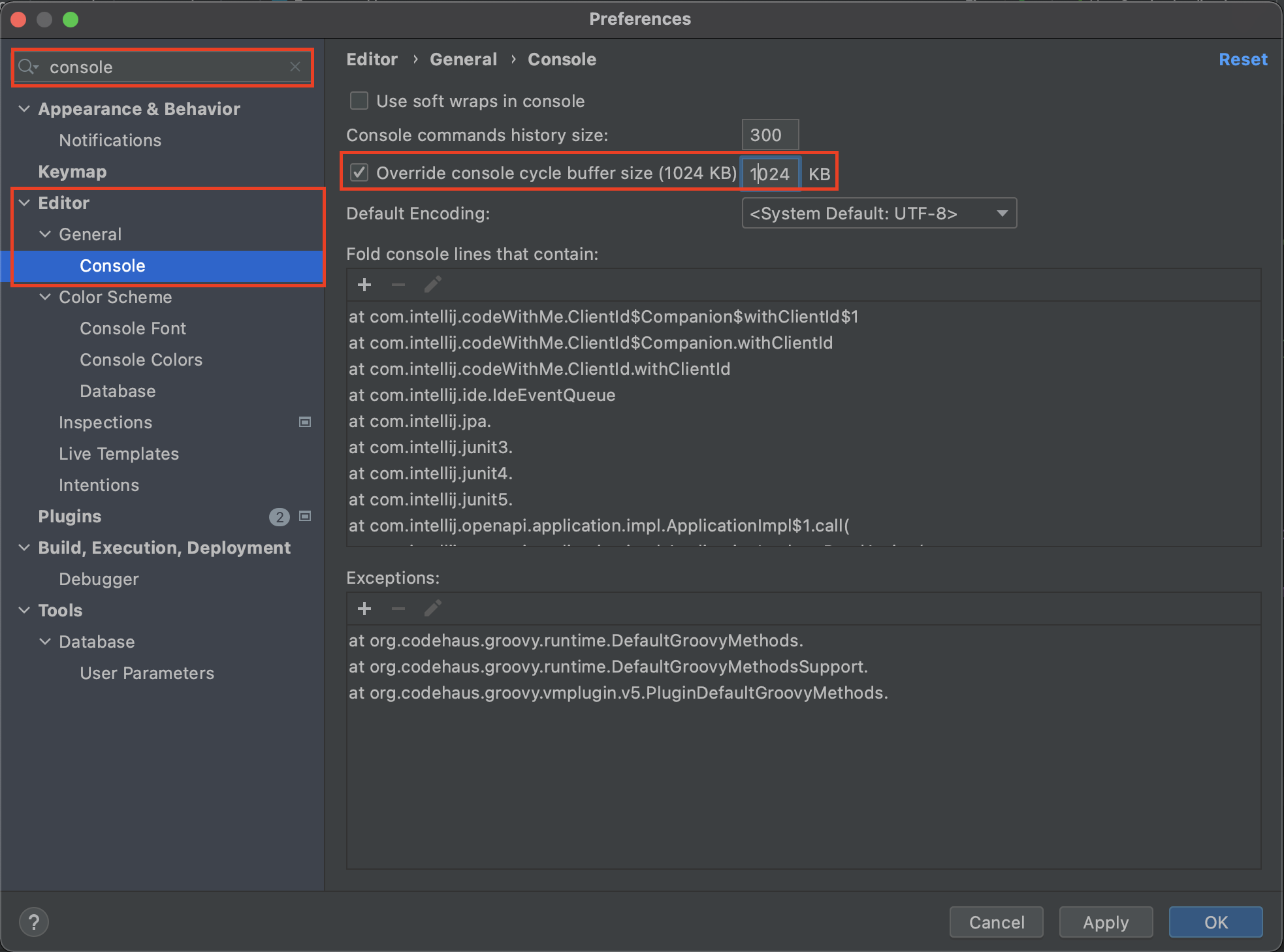The width and height of the screenshot is (1284, 952).
Task: Collapse the Color Scheme tree node
Action: coord(45,296)
